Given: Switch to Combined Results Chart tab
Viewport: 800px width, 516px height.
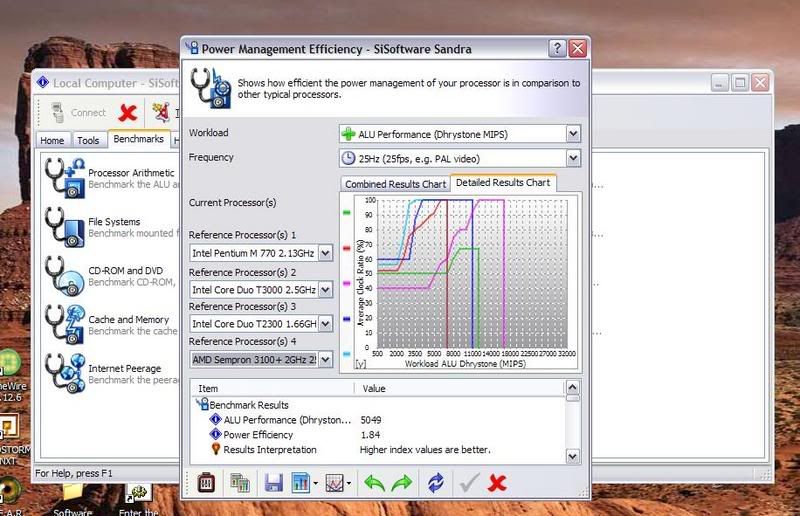Looking at the screenshot, I should pyautogui.click(x=395, y=184).
